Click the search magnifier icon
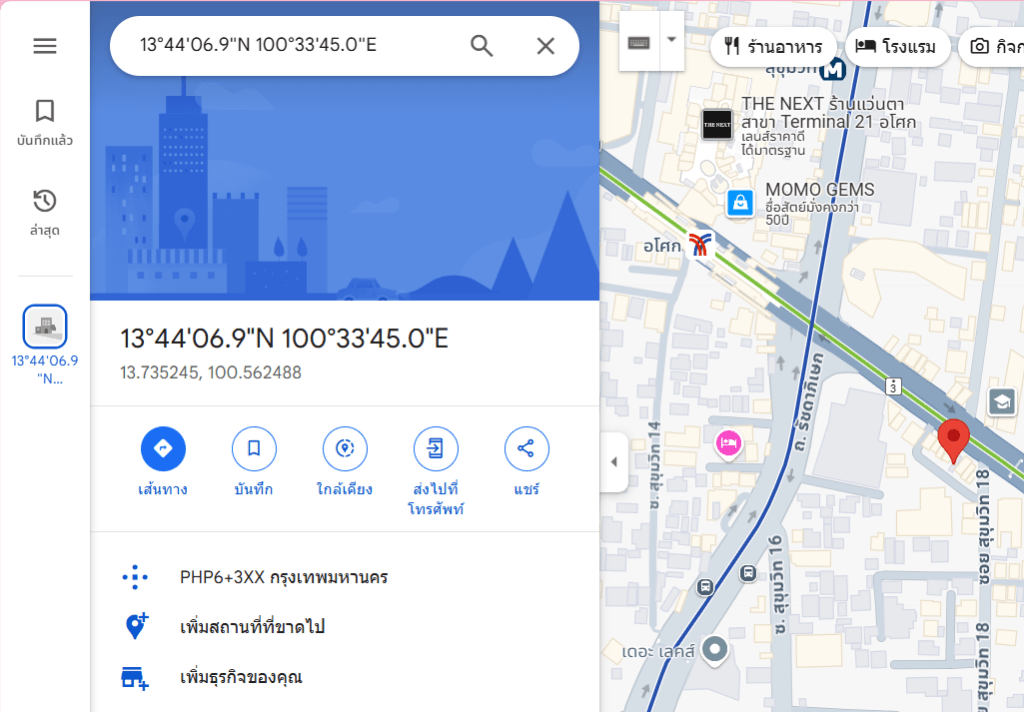Image resolution: width=1024 pixels, height=712 pixels. pyautogui.click(x=481, y=46)
